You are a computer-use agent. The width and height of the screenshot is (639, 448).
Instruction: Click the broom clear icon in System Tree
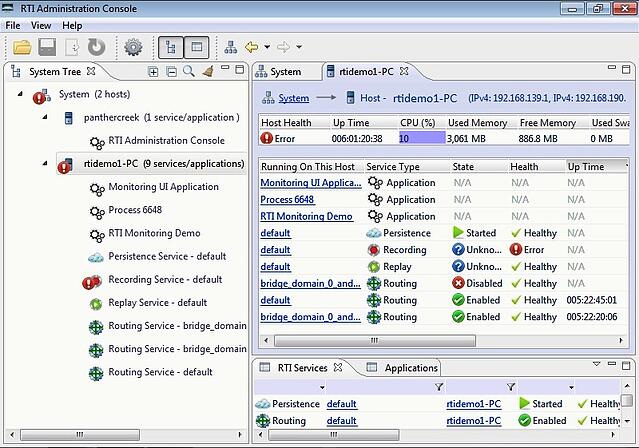[x=208, y=72]
